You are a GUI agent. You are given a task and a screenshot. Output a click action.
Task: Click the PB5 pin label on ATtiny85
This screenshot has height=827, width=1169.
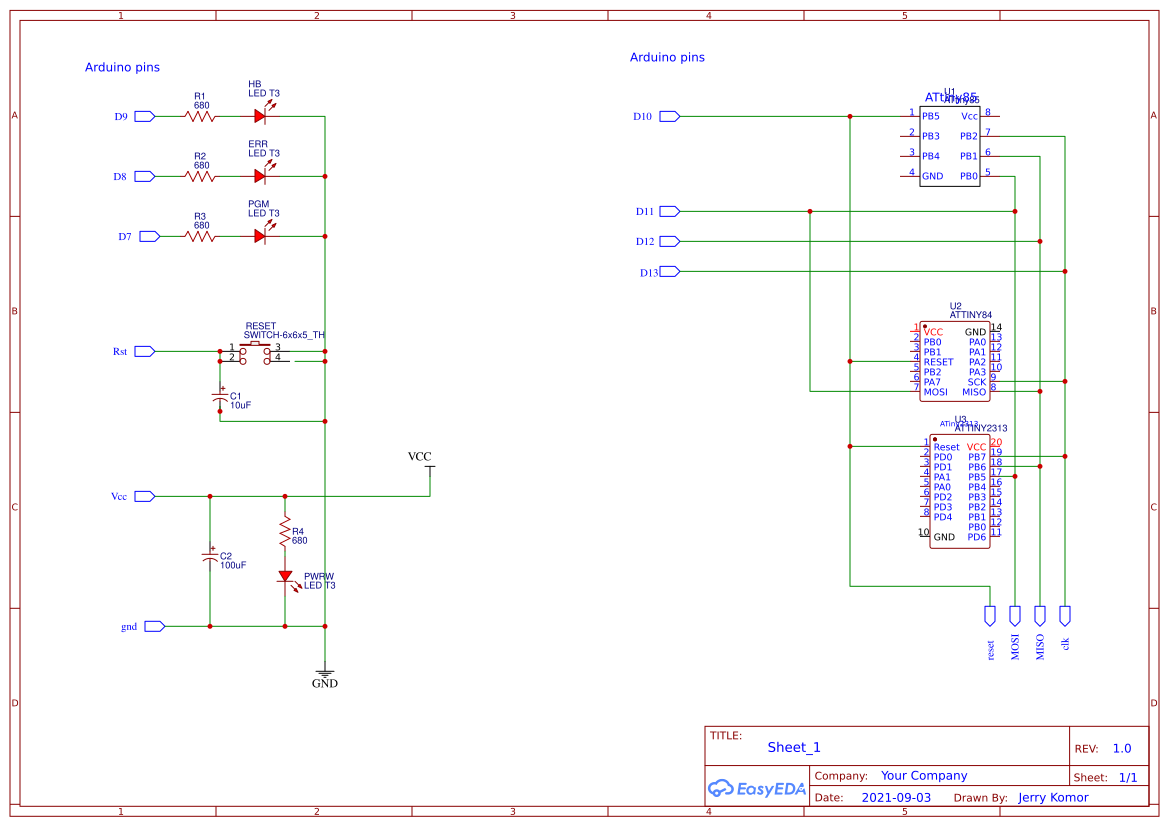tap(931, 116)
